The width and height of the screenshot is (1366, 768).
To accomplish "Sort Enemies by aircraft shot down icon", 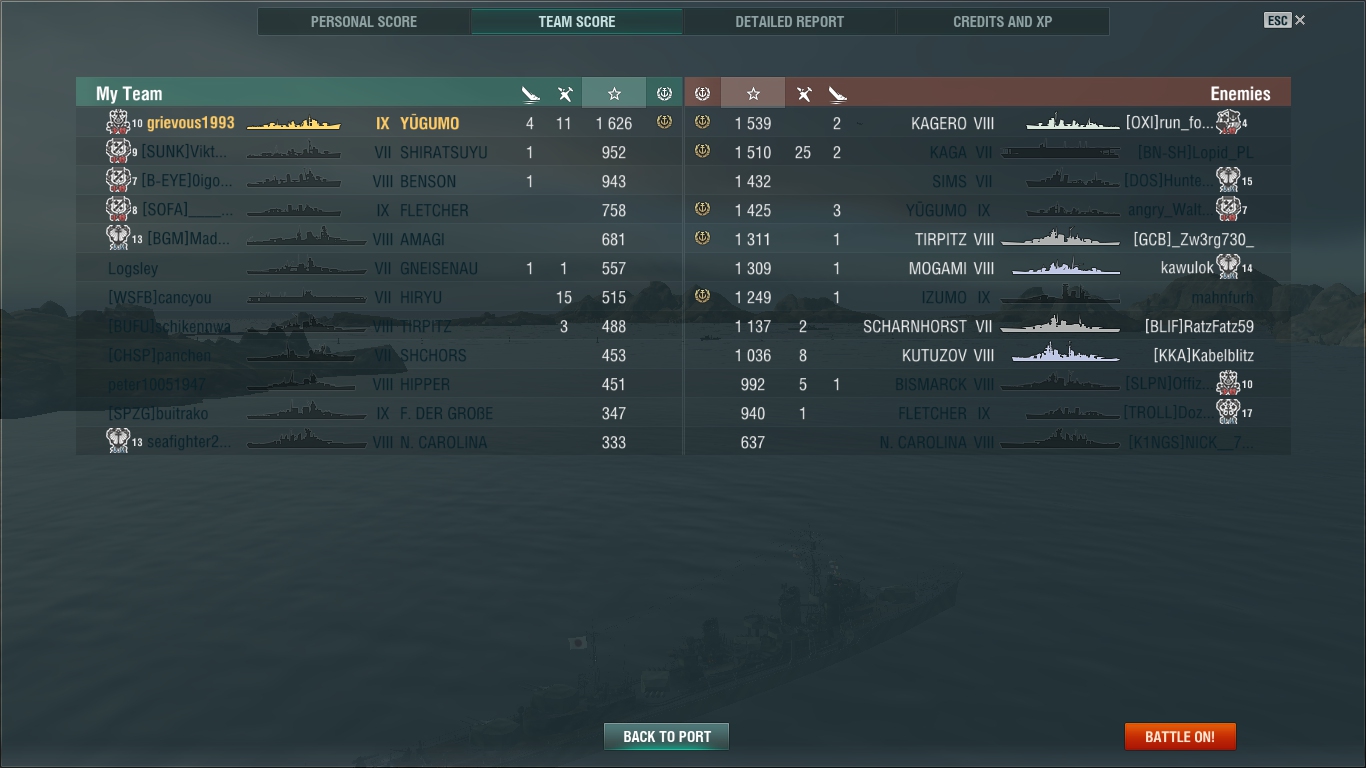I will tap(803, 94).
